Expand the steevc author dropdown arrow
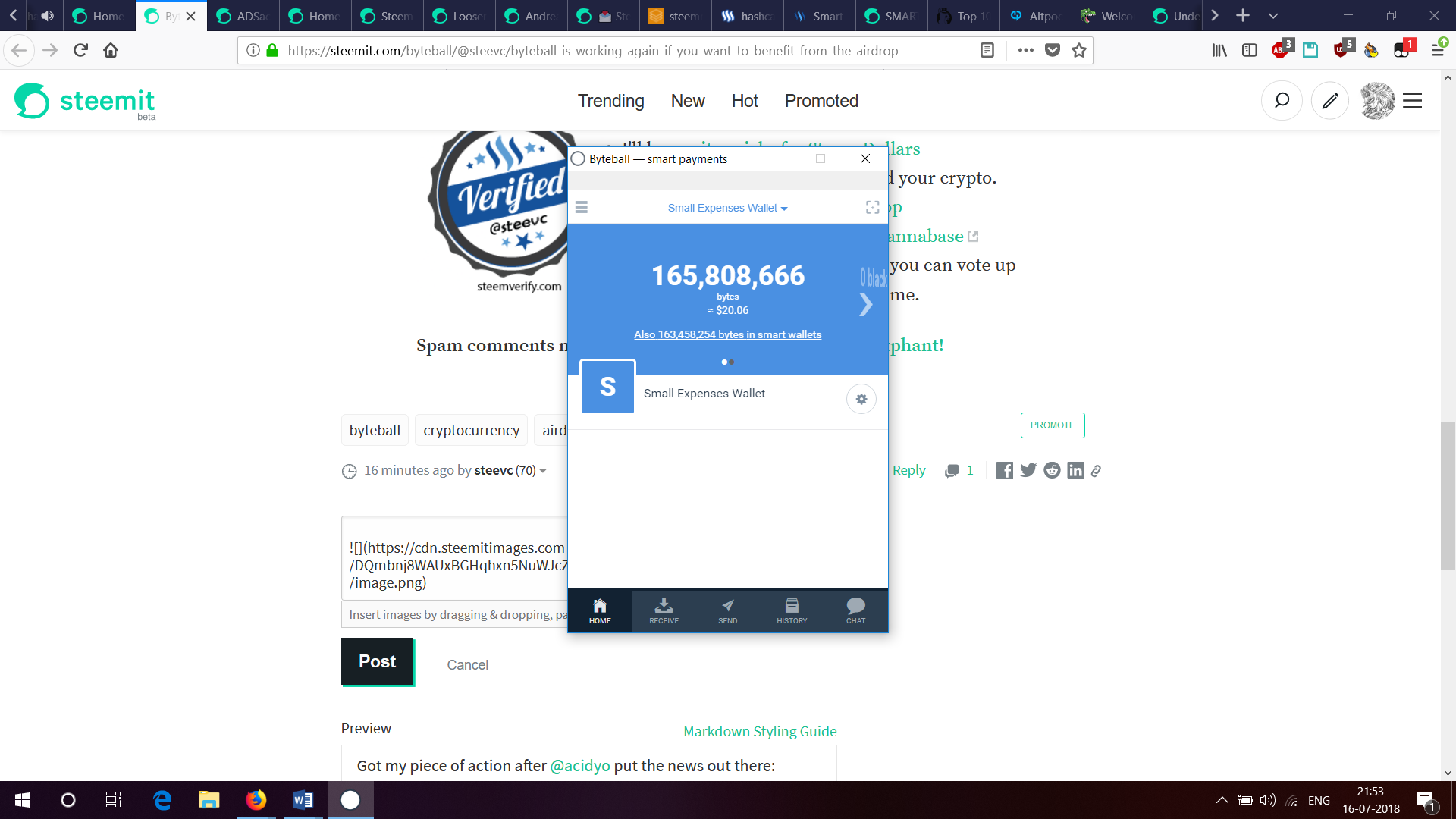The image size is (1456, 819). click(543, 471)
